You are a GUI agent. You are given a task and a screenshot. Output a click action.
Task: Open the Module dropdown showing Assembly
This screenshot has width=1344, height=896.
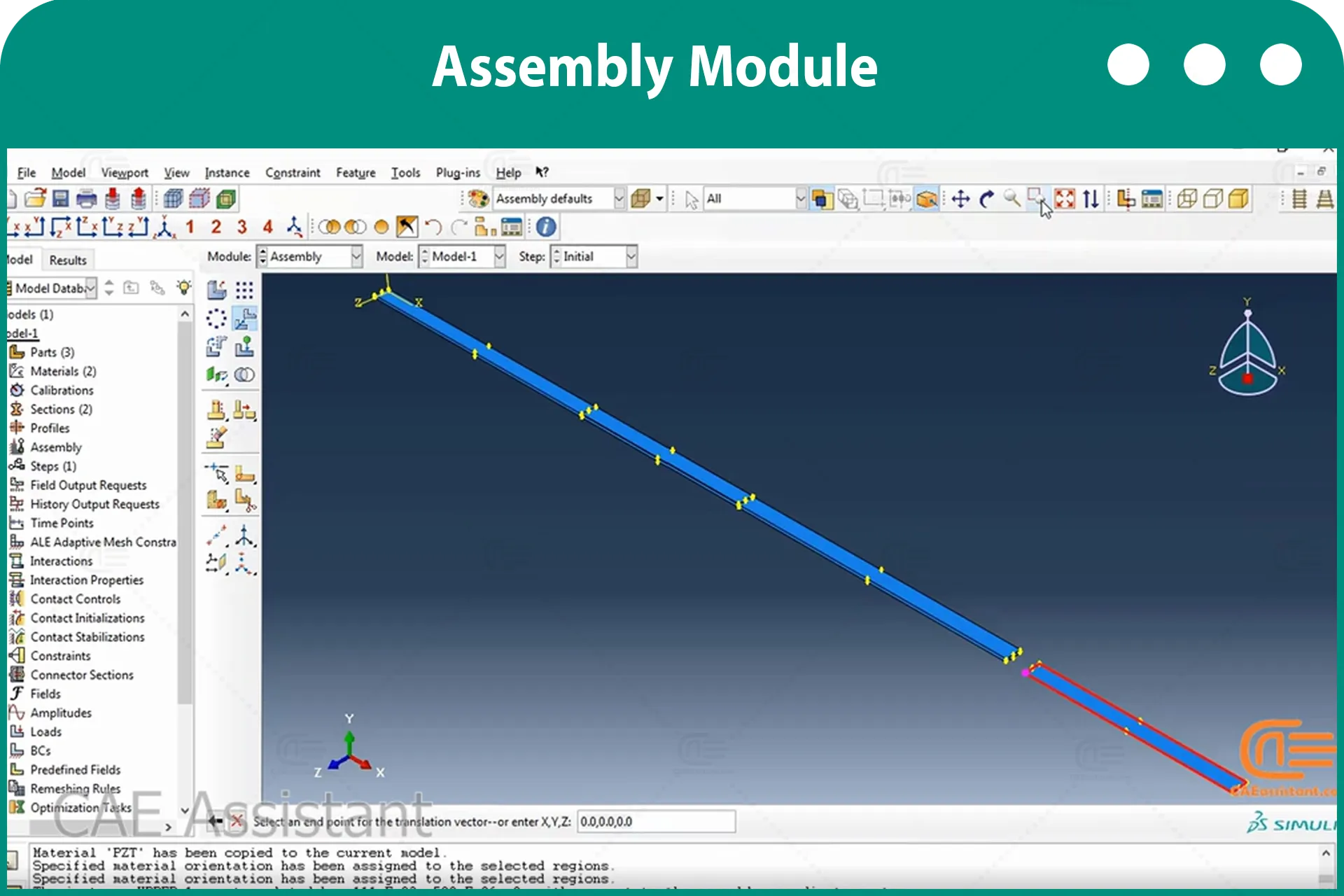tap(309, 257)
